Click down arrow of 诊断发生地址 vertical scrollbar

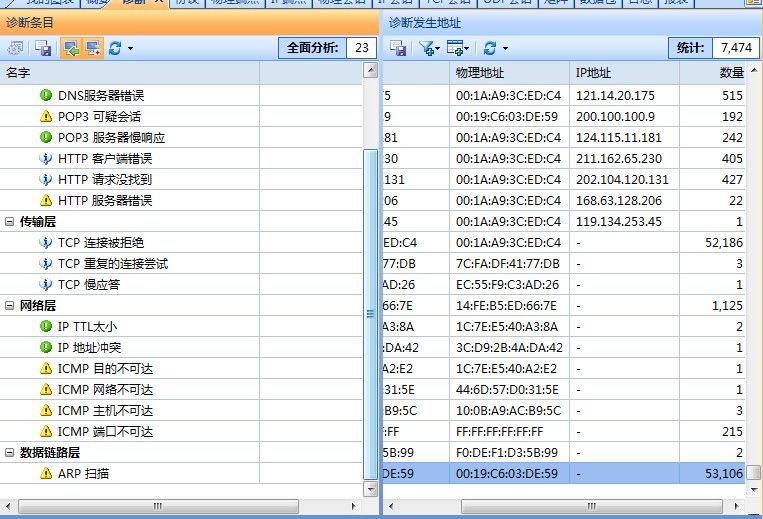(x=754, y=489)
